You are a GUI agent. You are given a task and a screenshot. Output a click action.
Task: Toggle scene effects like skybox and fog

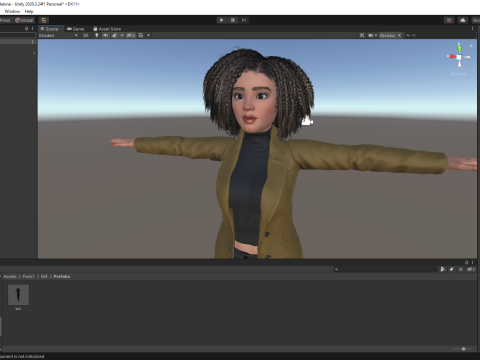click(115, 35)
